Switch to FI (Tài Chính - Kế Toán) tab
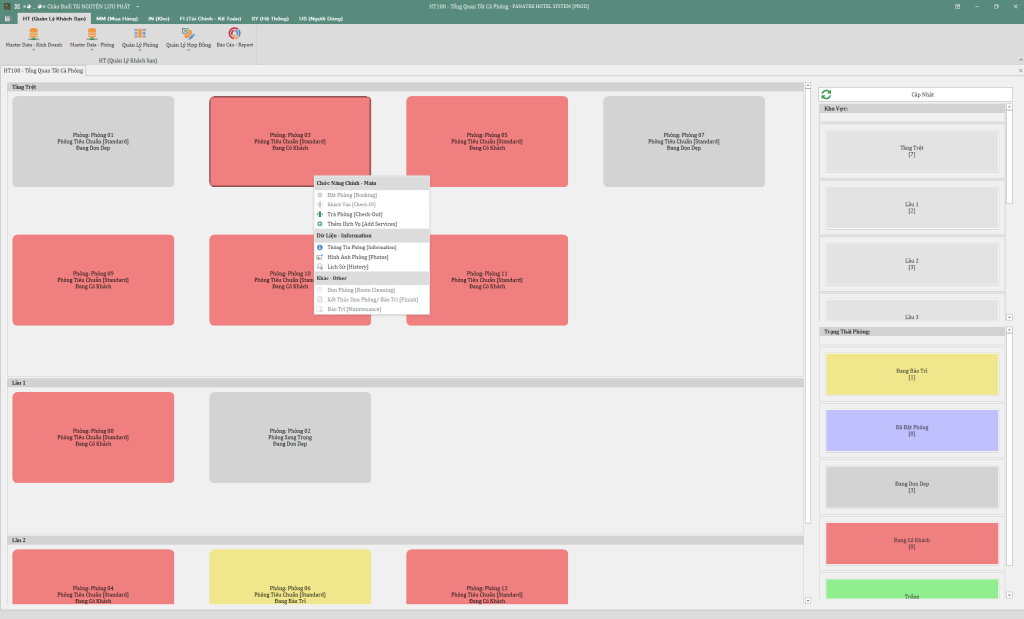The height and width of the screenshot is (619, 1024). (208, 18)
